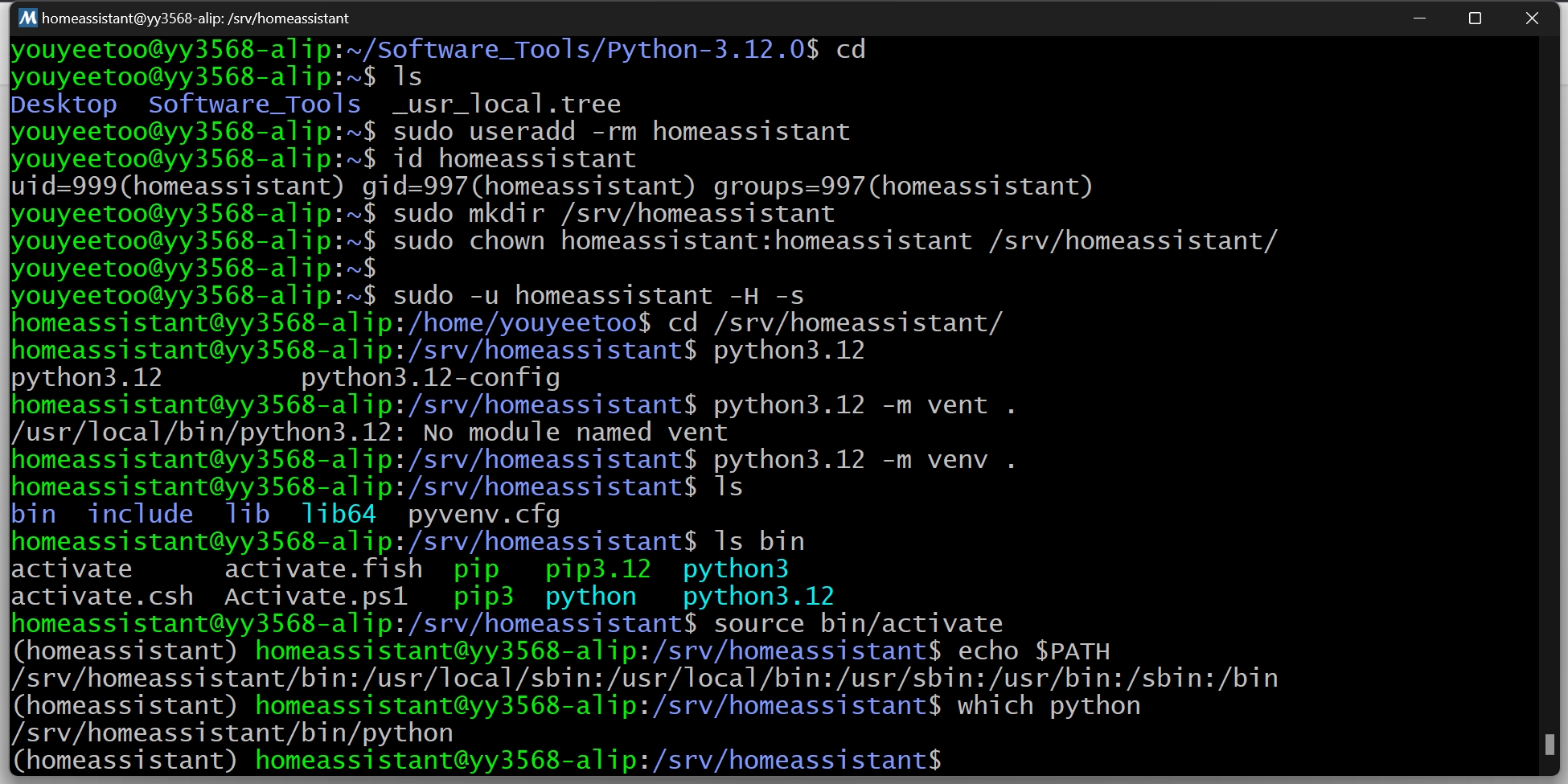Click the 'pip3.12' executable name
1568x784 pixels.
[598, 569]
